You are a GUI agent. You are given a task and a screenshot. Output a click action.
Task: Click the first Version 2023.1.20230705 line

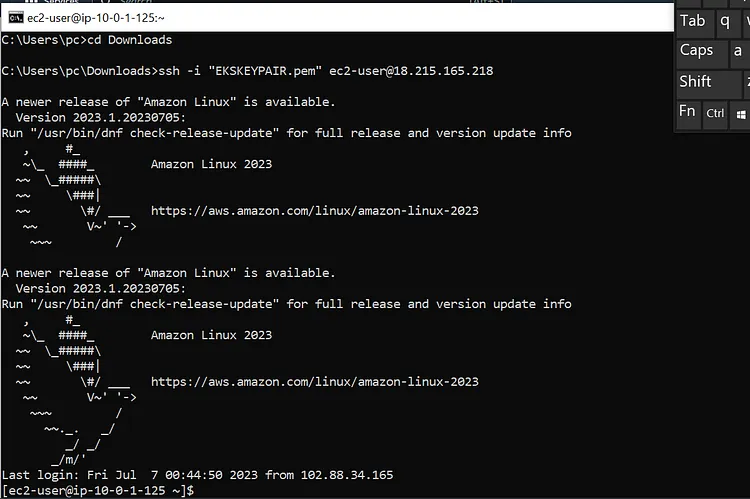[x=100, y=118]
